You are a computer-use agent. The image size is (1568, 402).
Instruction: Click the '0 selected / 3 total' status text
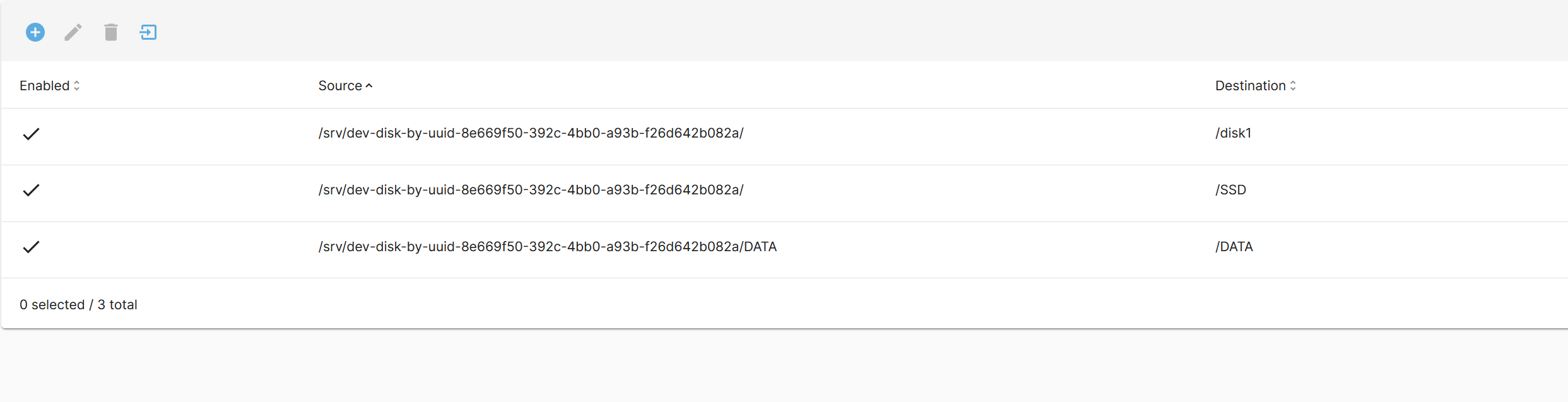(x=79, y=304)
